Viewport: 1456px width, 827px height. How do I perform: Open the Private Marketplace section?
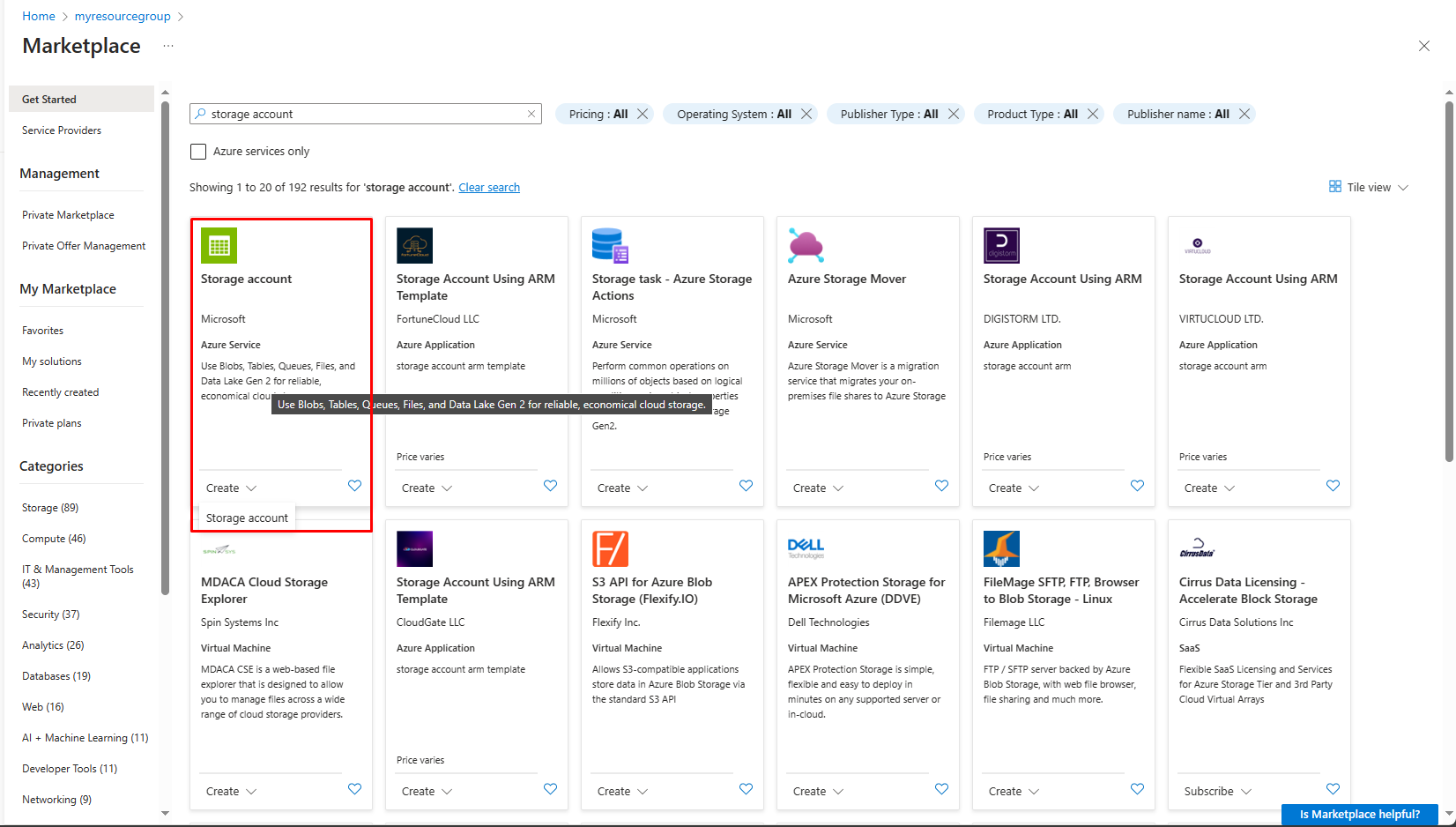(x=67, y=214)
